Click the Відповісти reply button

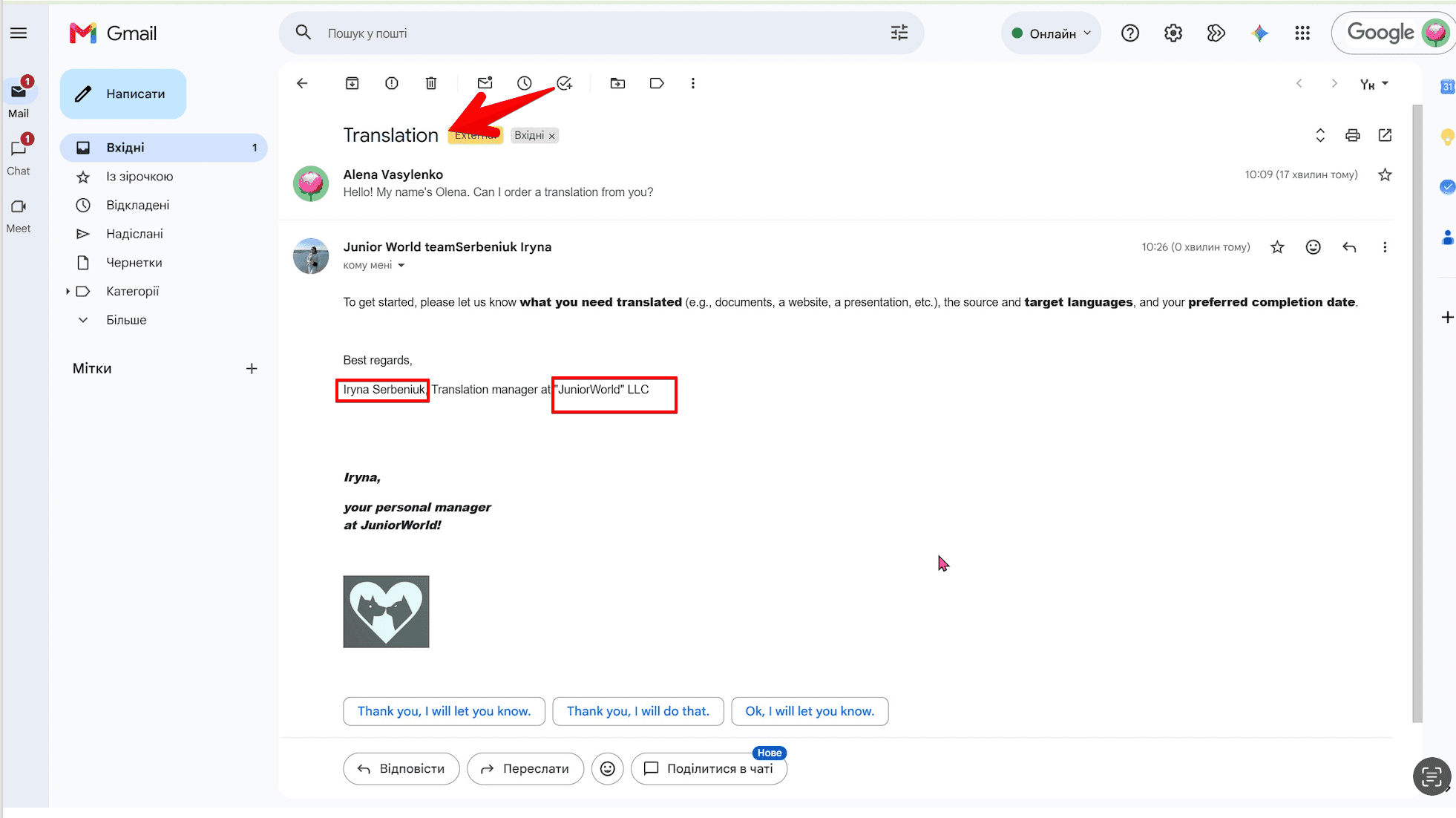coord(401,769)
